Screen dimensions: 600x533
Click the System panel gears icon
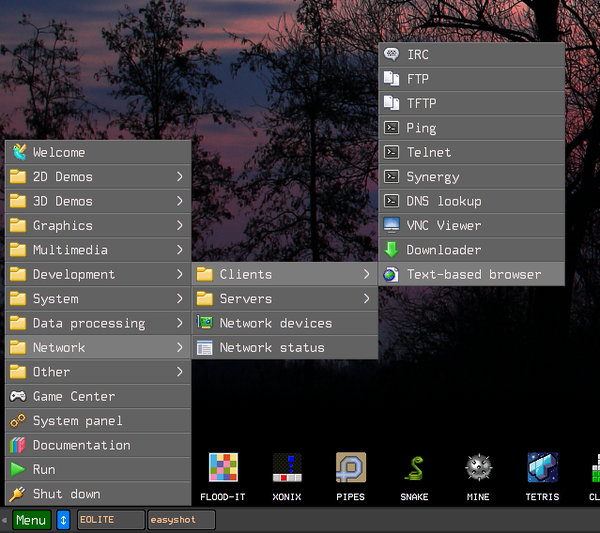(x=18, y=421)
